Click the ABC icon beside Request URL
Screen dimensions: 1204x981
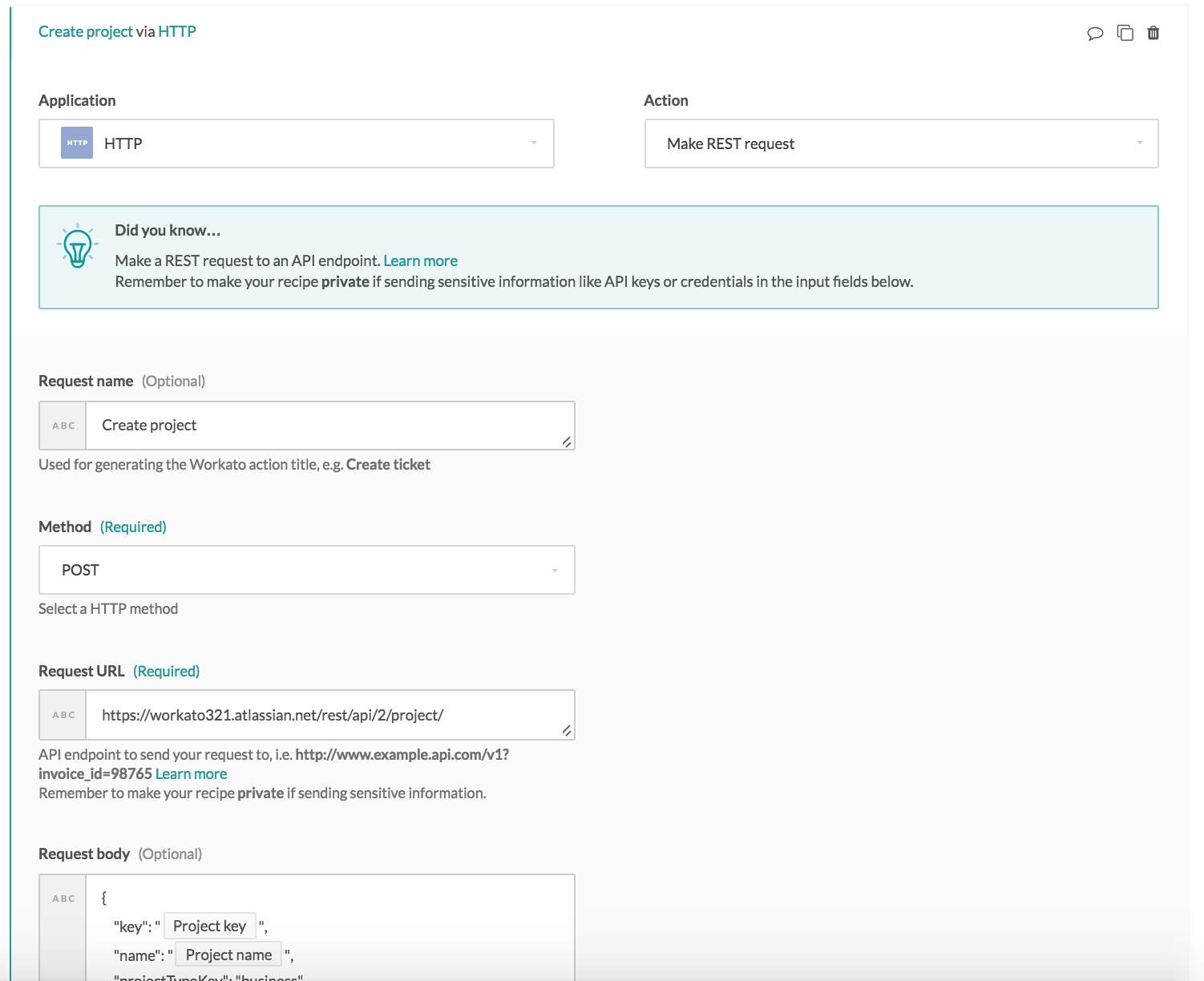62,714
